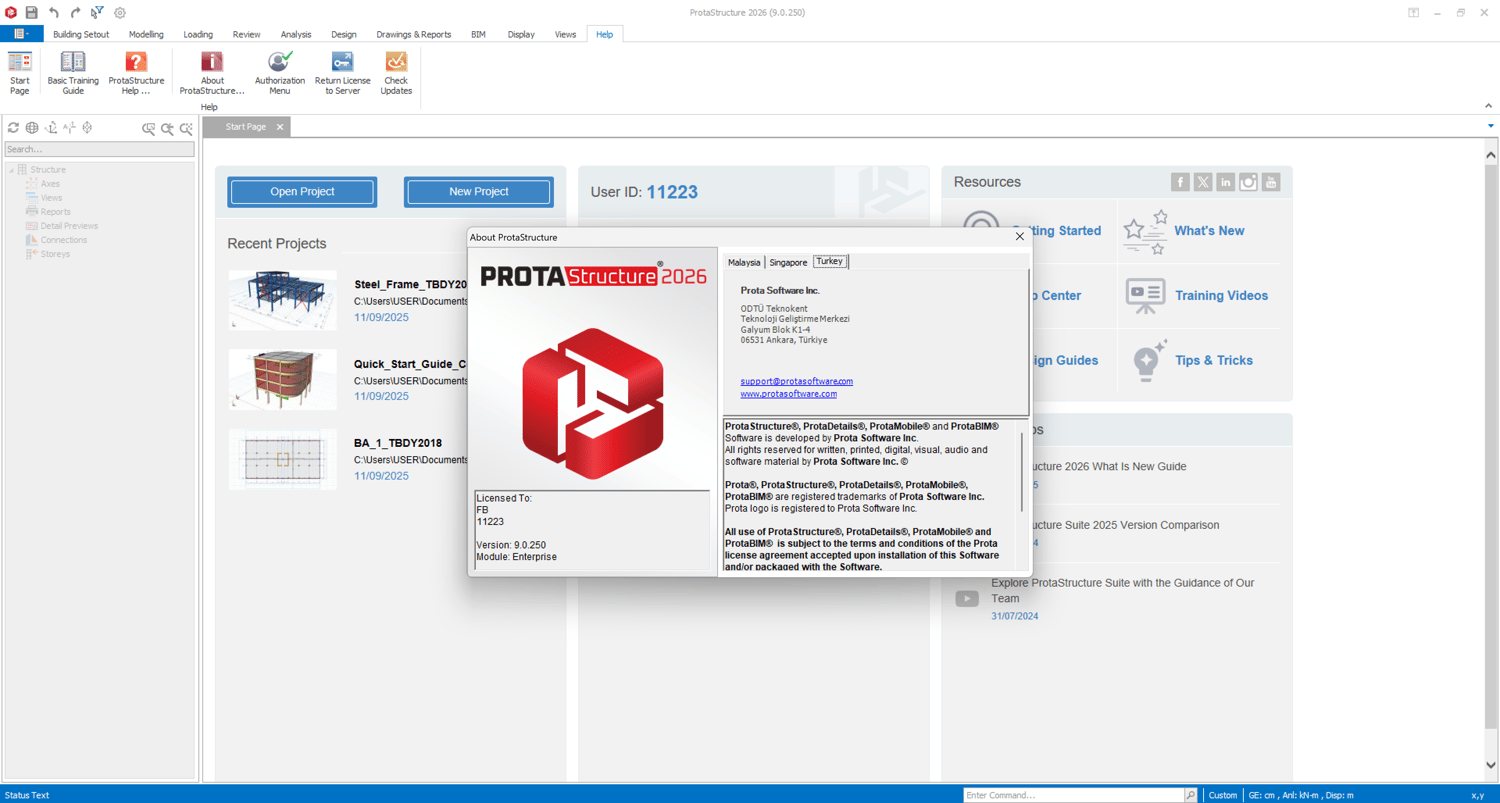Click the refresh icon in the structure panel

(x=13, y=128)
